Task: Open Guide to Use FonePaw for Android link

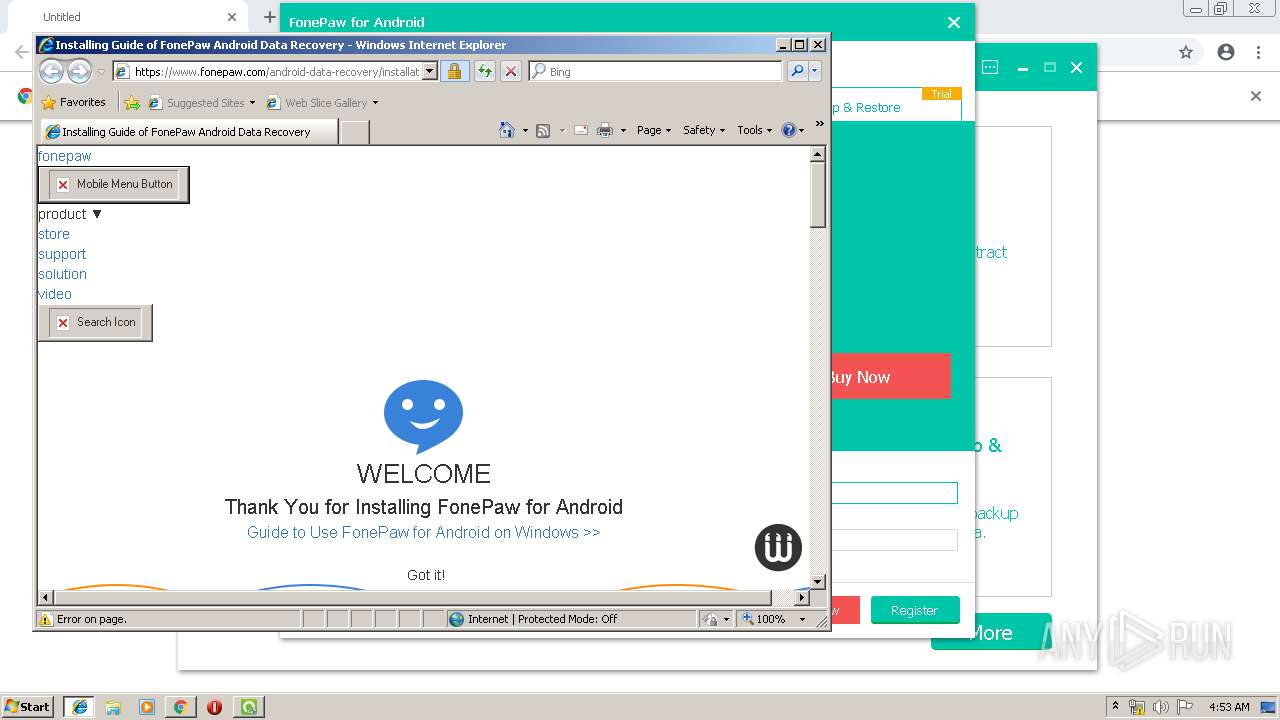Action: click(423, 532)
